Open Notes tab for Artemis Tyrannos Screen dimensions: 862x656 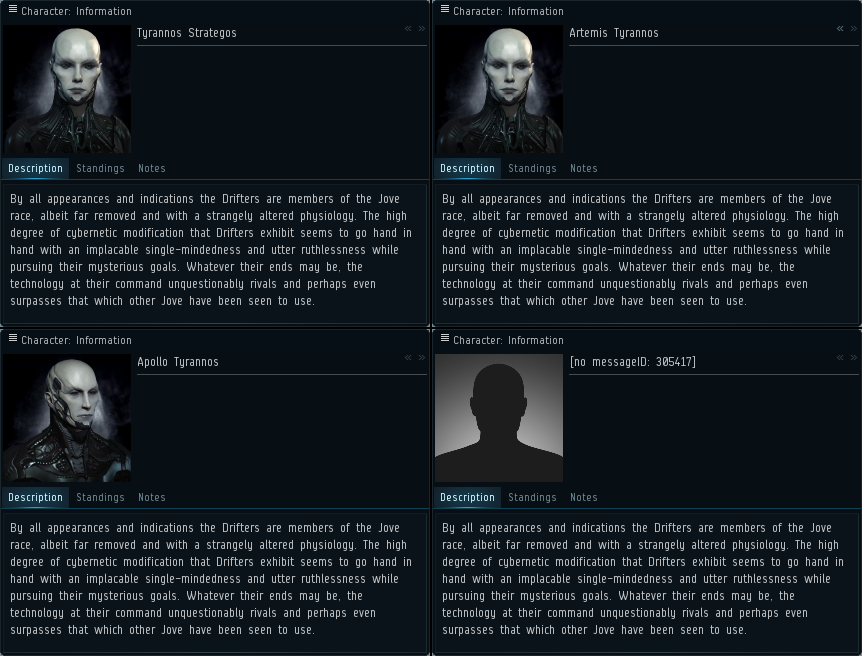[x=584, y=168]
